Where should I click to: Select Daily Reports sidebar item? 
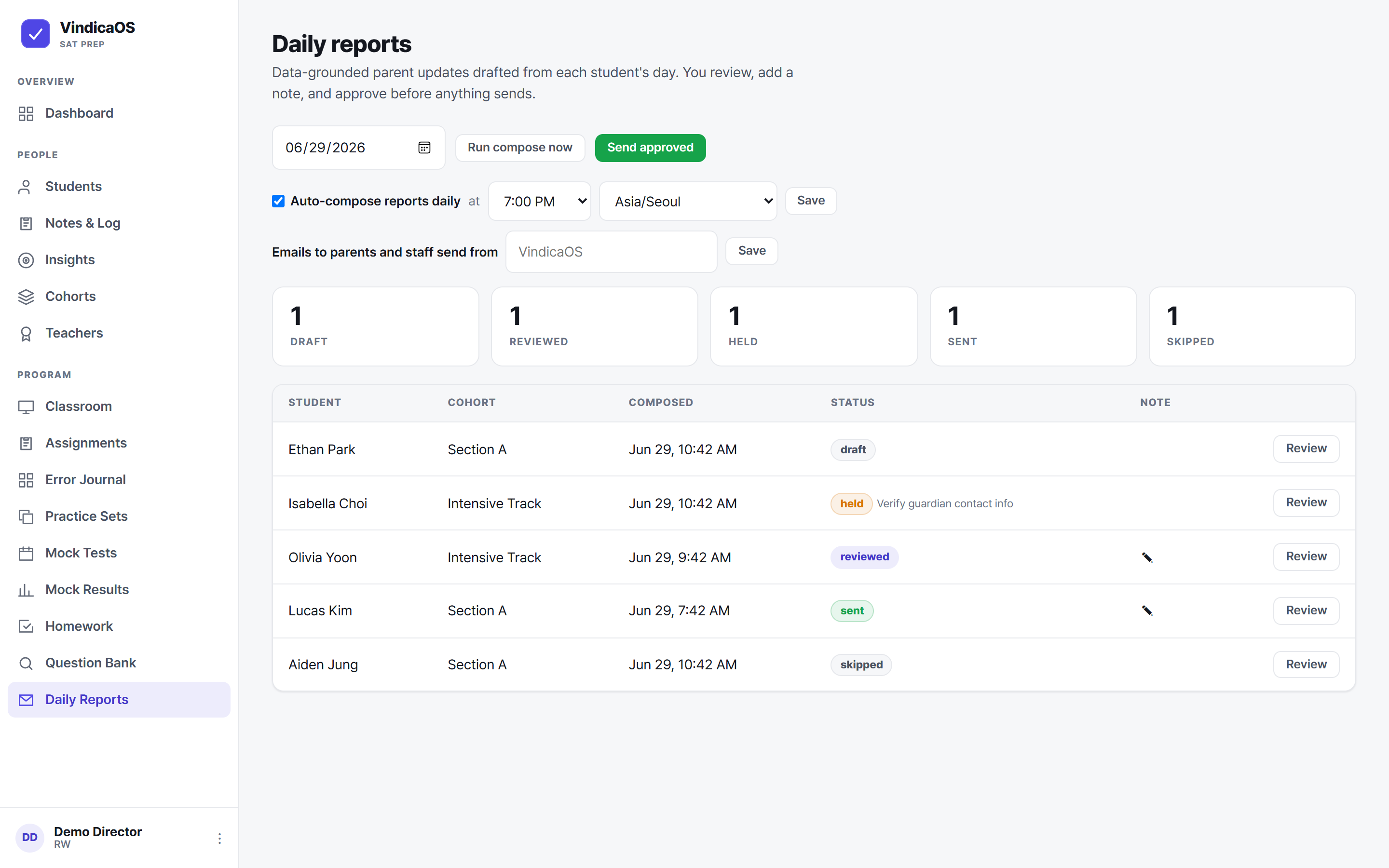coord(119,700)
